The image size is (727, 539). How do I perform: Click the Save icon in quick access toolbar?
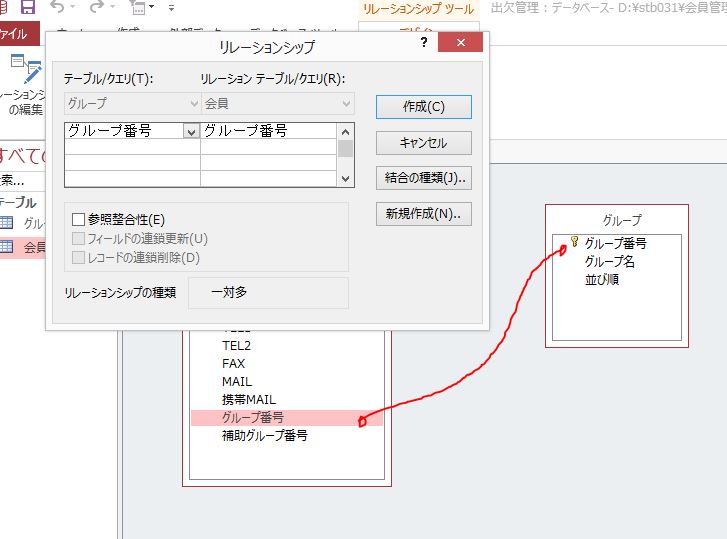(x=28, y=7)
